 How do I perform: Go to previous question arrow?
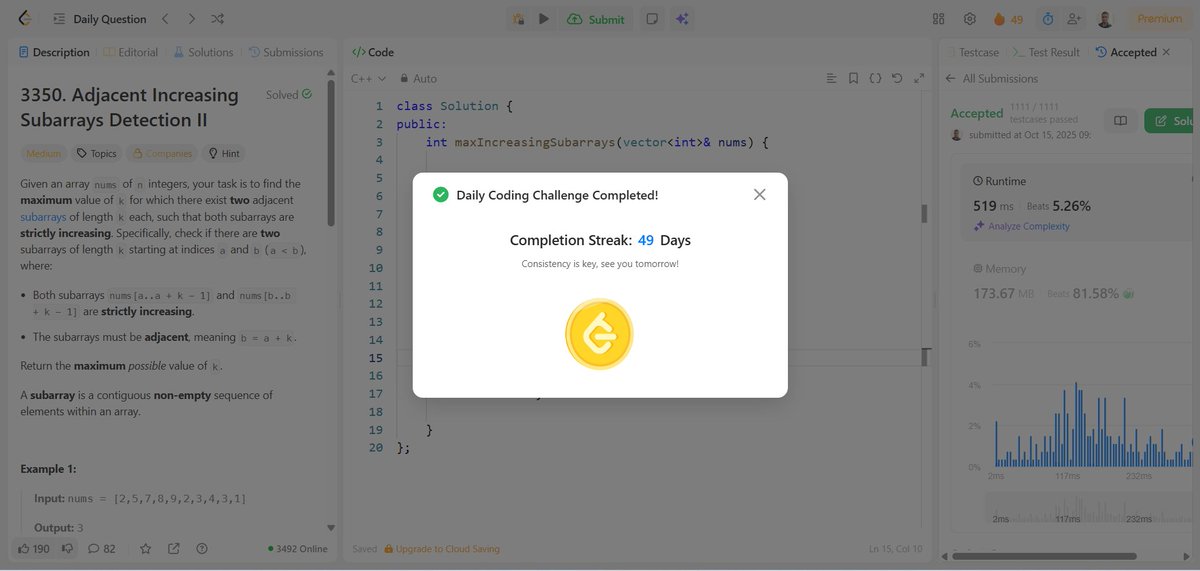[x=165, y=19]
